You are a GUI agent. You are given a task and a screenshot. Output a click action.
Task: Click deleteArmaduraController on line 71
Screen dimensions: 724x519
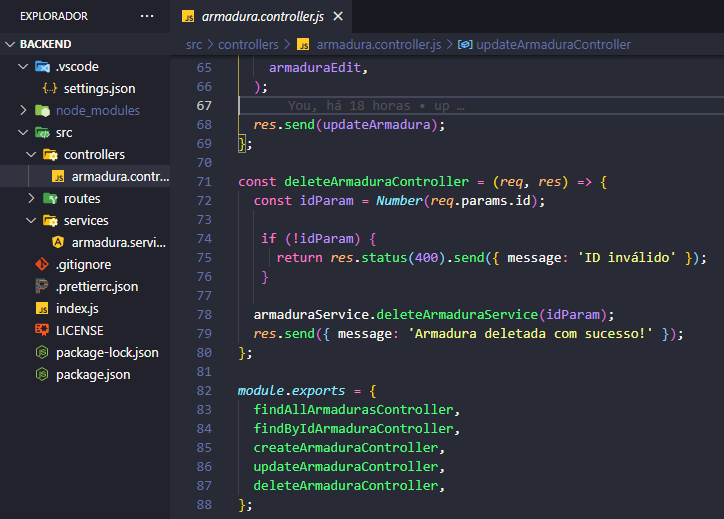point(376,181)
